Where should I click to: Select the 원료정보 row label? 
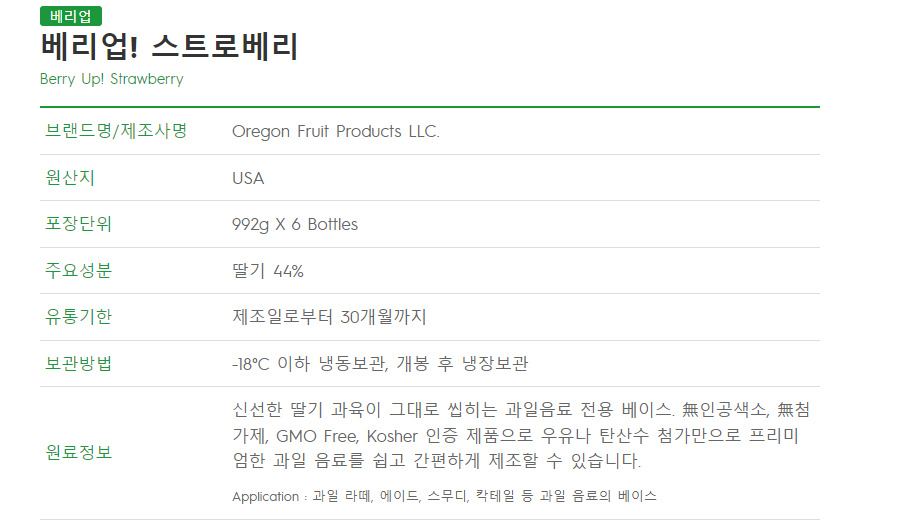point(79,452)
